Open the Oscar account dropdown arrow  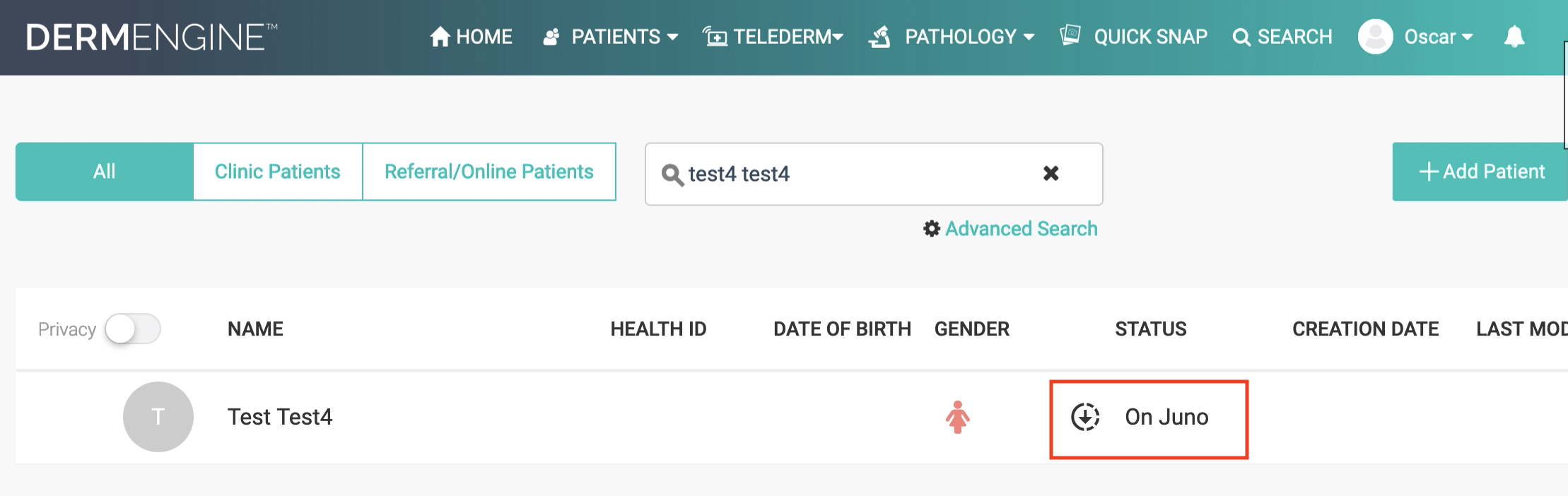[1467, 37]
